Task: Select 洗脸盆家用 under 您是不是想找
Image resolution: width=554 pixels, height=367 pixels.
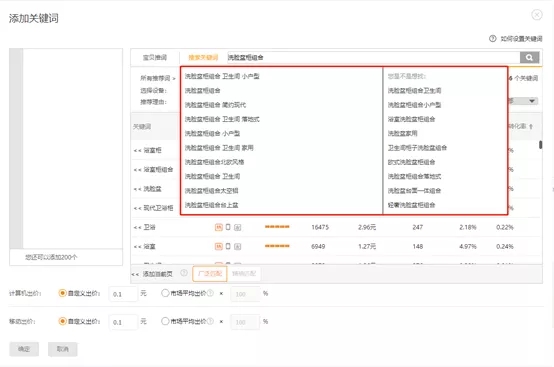Action: coord(403,134)
